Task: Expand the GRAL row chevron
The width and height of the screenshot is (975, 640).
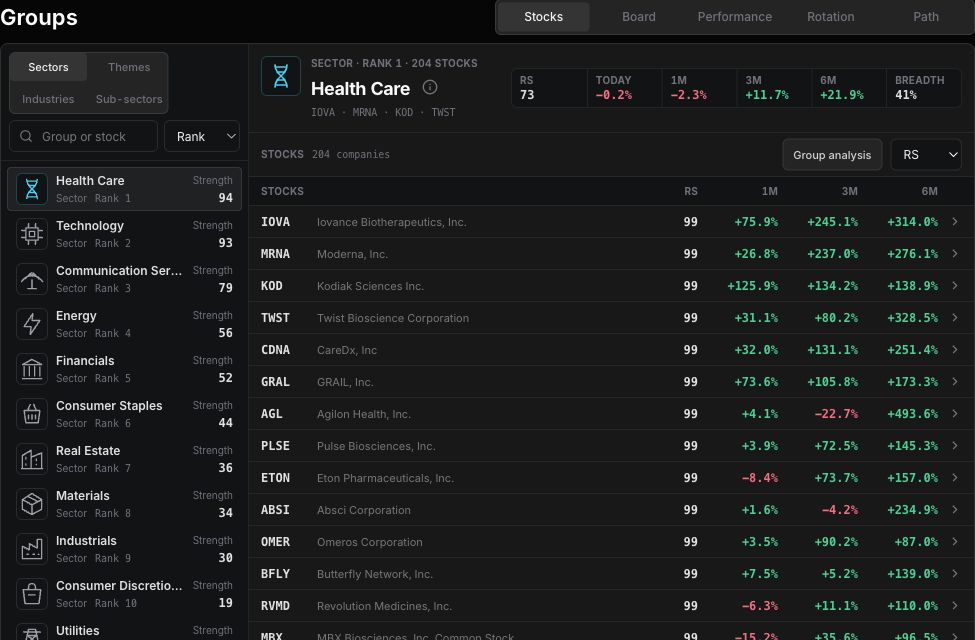Action: coord(955,381)
